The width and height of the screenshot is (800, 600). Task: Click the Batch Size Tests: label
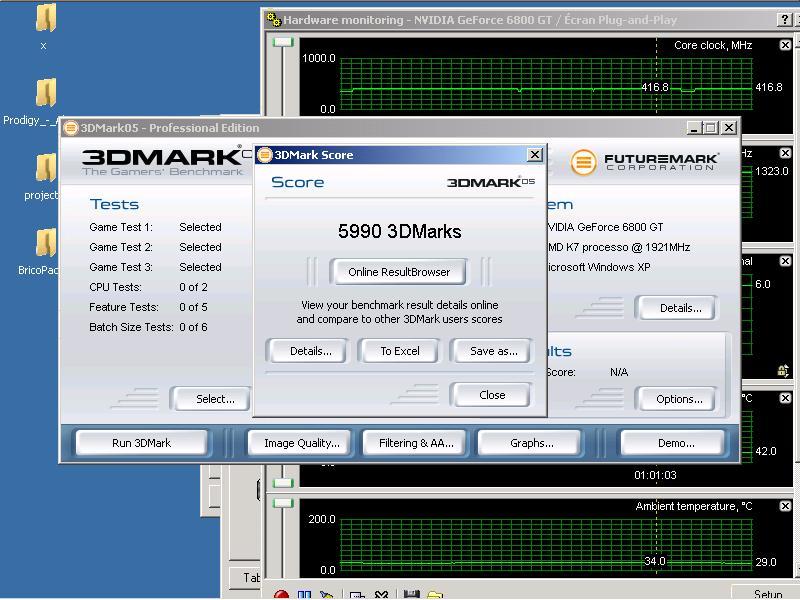coord(131,327)
